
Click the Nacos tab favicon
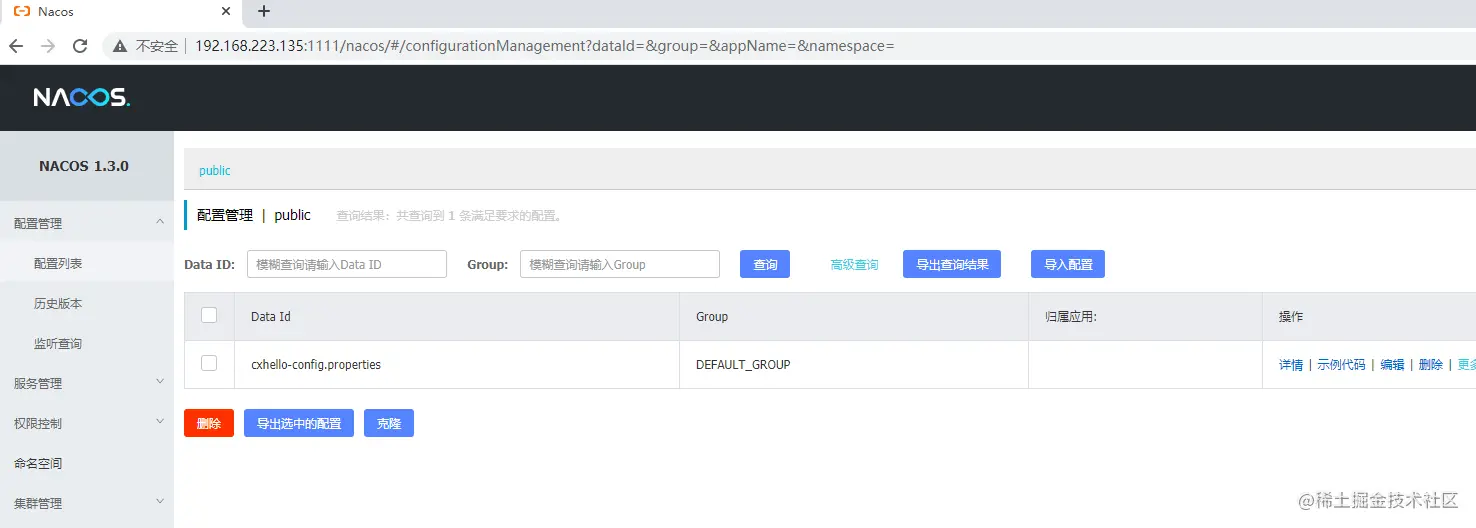coord(21,12)
